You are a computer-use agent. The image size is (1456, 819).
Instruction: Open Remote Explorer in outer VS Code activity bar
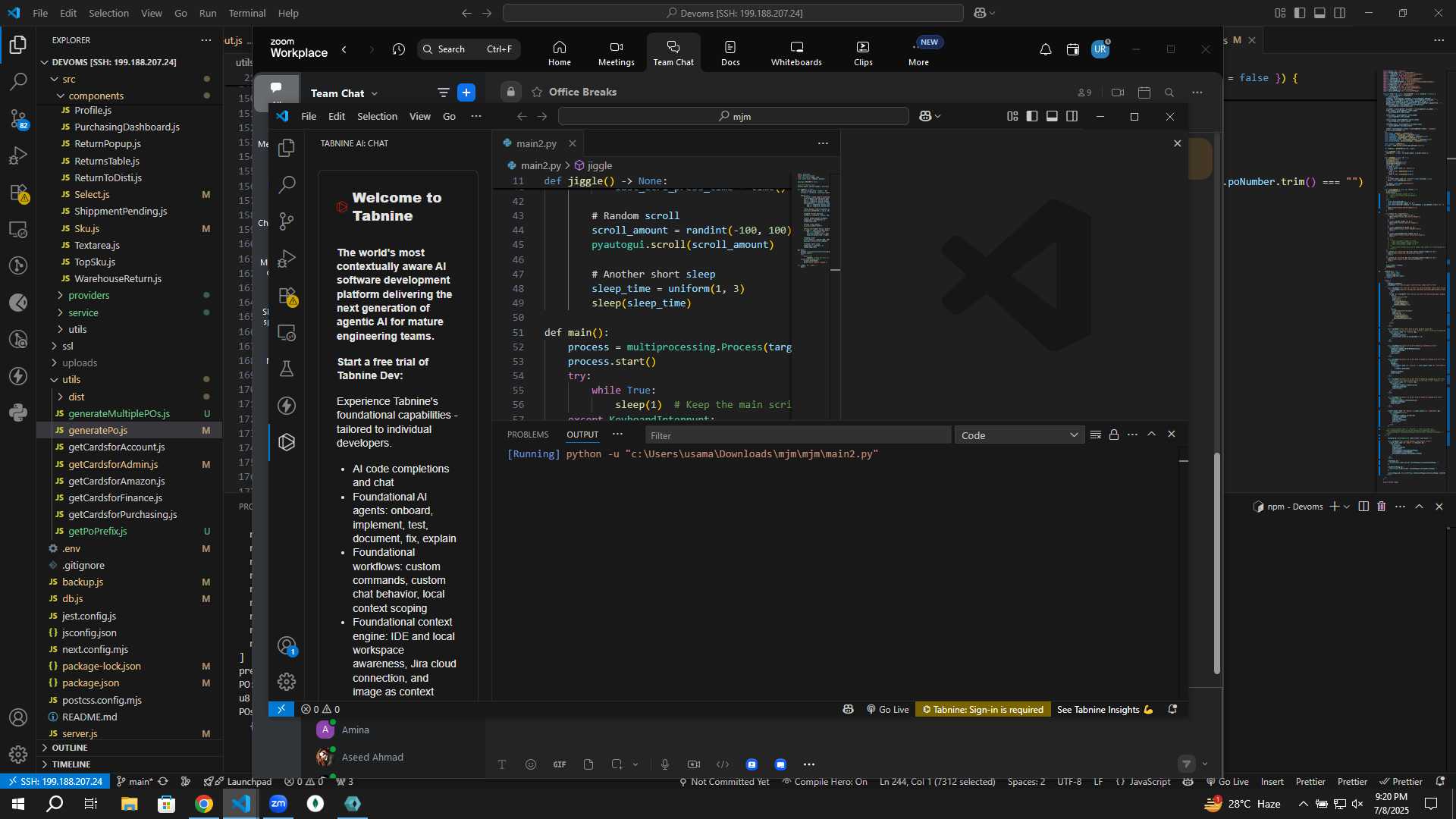(18, 229)
